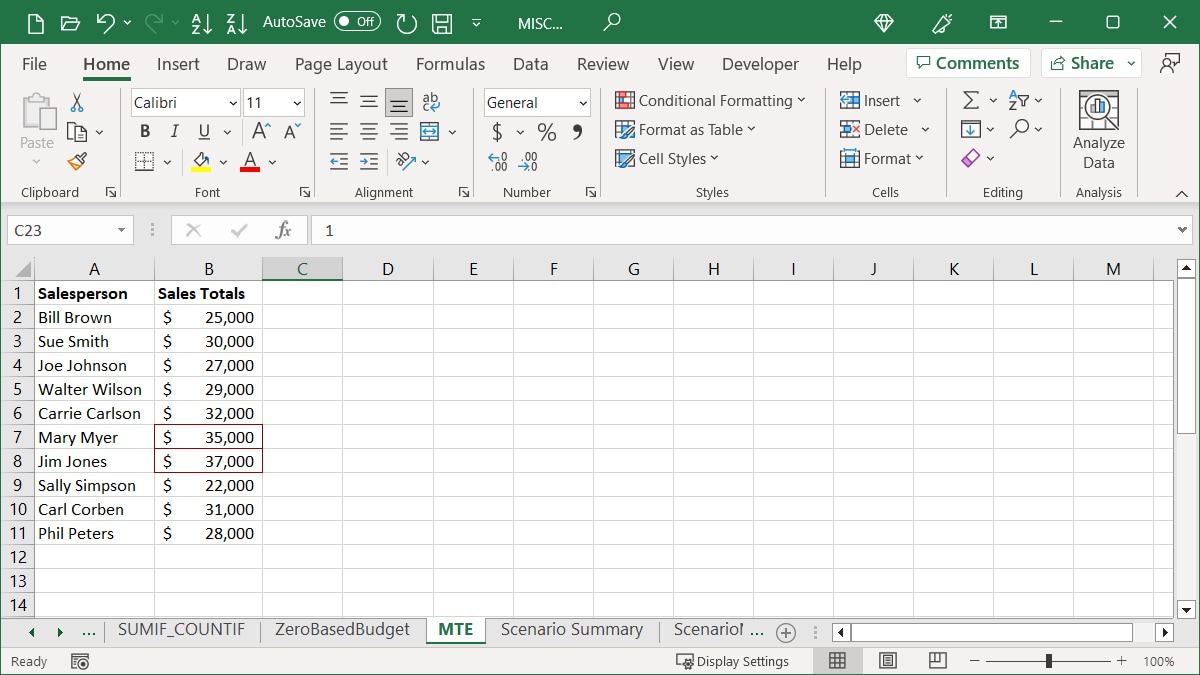Click the Analyze Data button
Viewport: 1200px width, 675px height.
click(1098, 129)
